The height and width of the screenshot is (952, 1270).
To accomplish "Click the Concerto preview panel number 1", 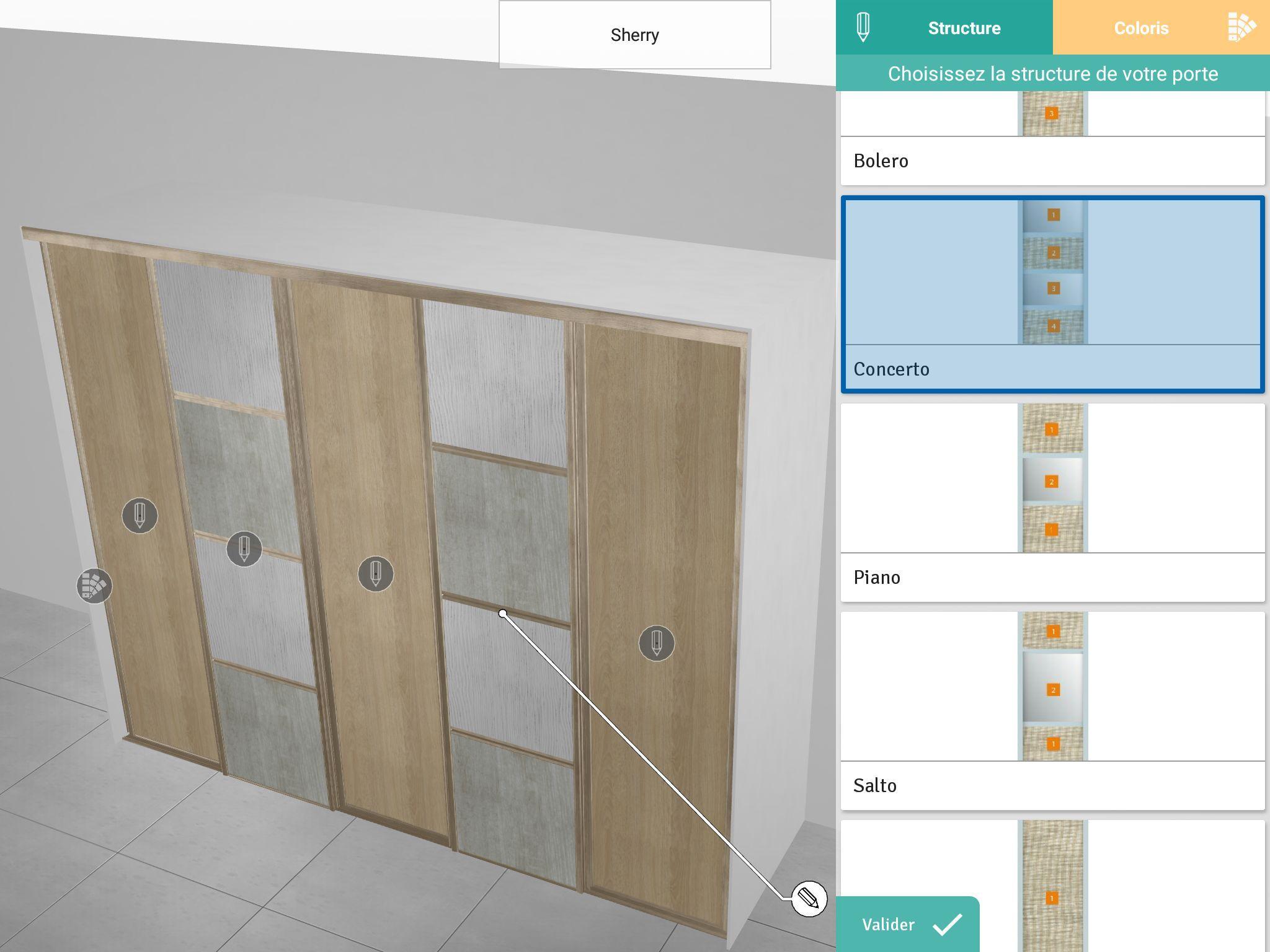I will [x=1053, y=215].
